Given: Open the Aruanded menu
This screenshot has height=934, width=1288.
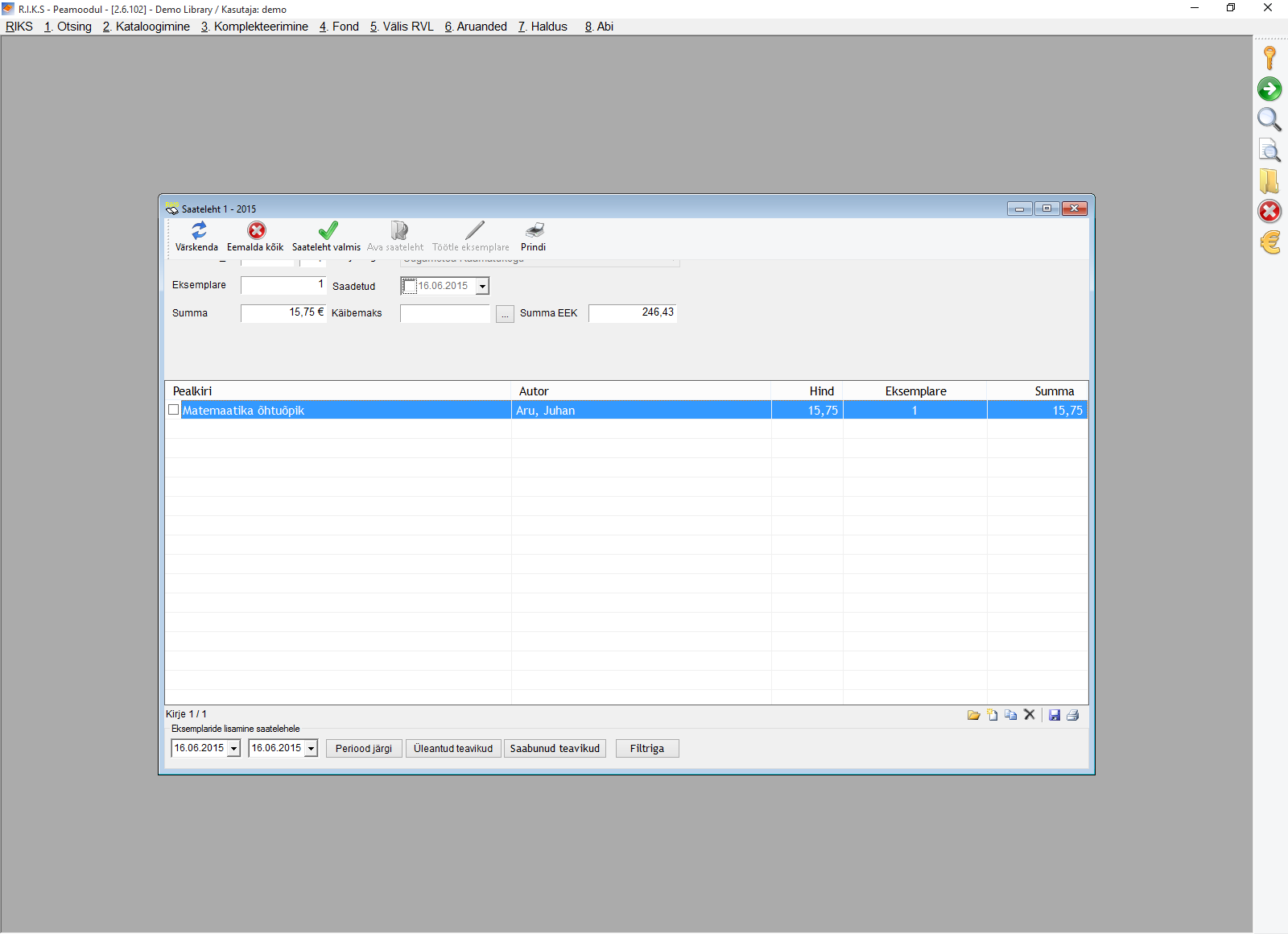Looking at the screenshot, I should tap(476, 27).
